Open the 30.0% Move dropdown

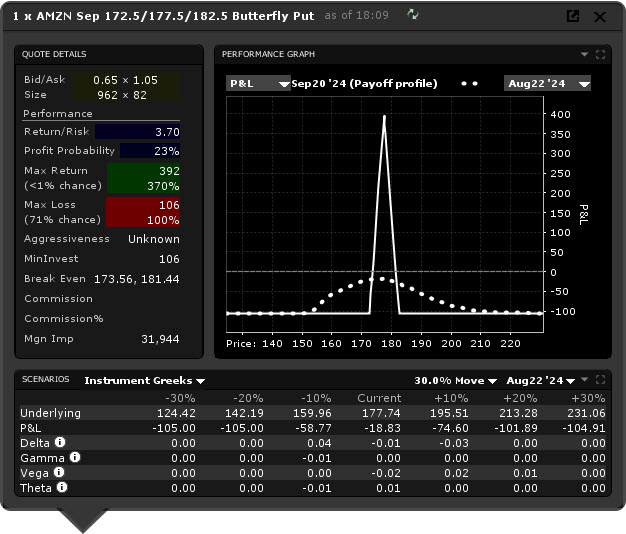(x=455, y=381)
